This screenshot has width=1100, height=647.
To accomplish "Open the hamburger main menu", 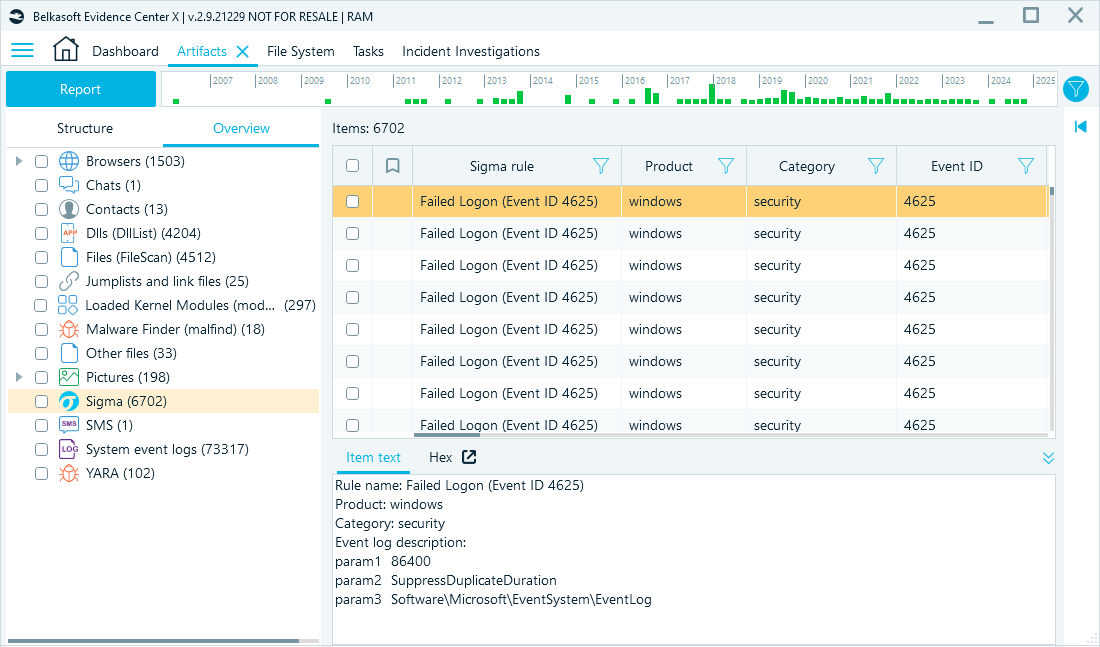I will [22, 50].
